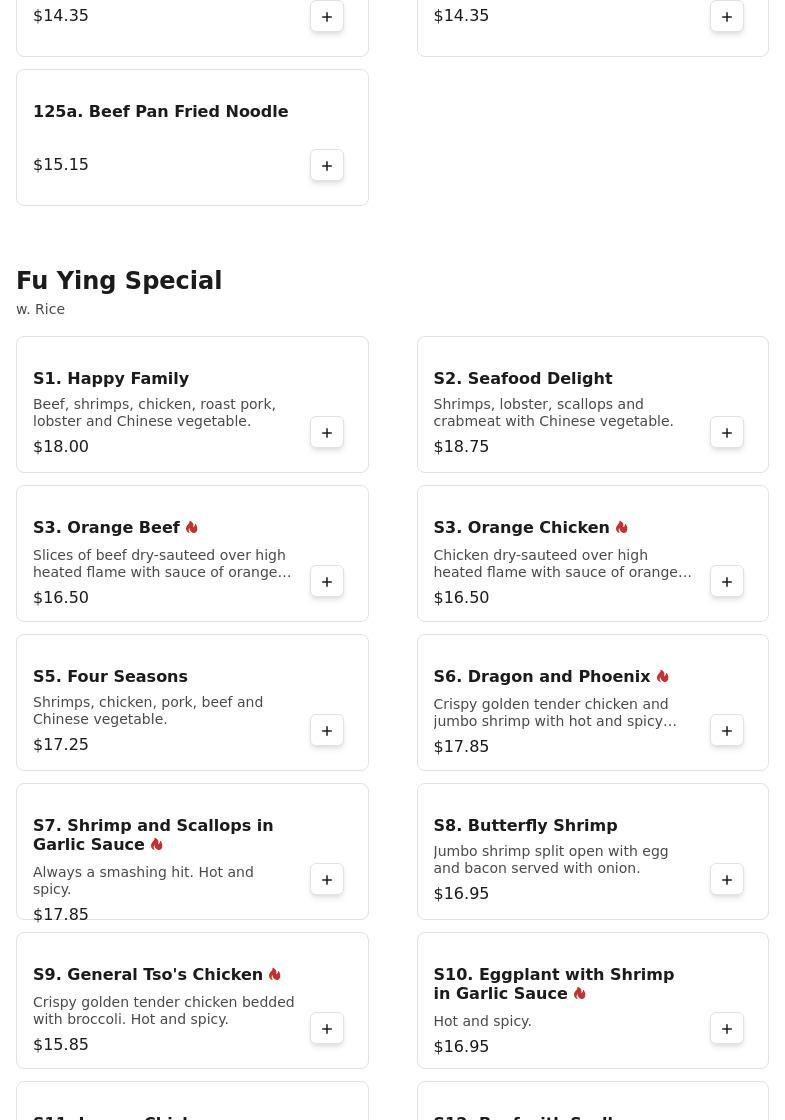This screenshot has width=785, height=1120.
Task: Open S2. Seafood Delight item title
Action: coord(522,378)
